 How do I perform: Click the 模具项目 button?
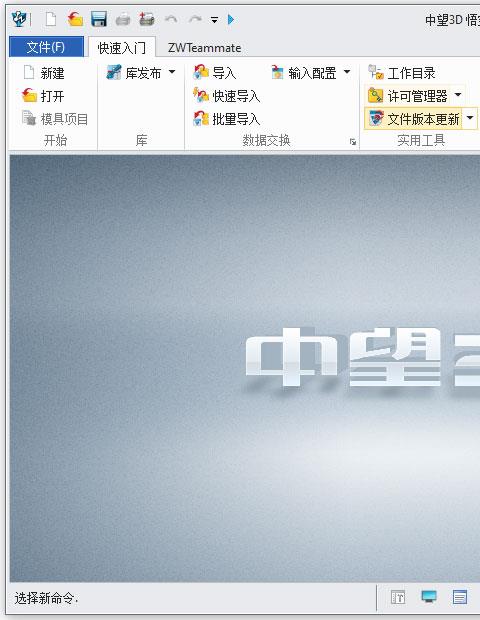[55, 119]
